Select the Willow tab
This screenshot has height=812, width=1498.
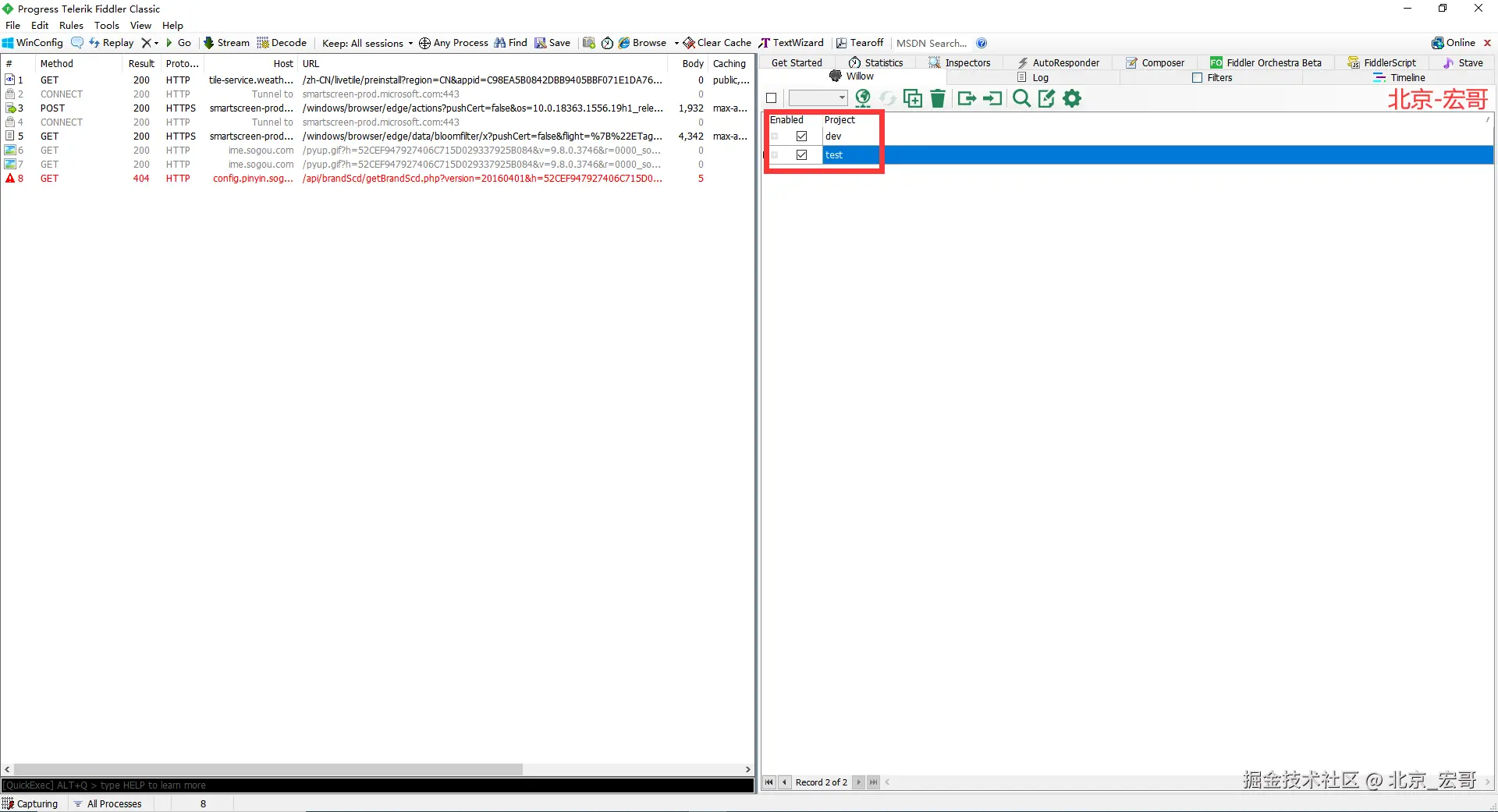tap(852, 76)
